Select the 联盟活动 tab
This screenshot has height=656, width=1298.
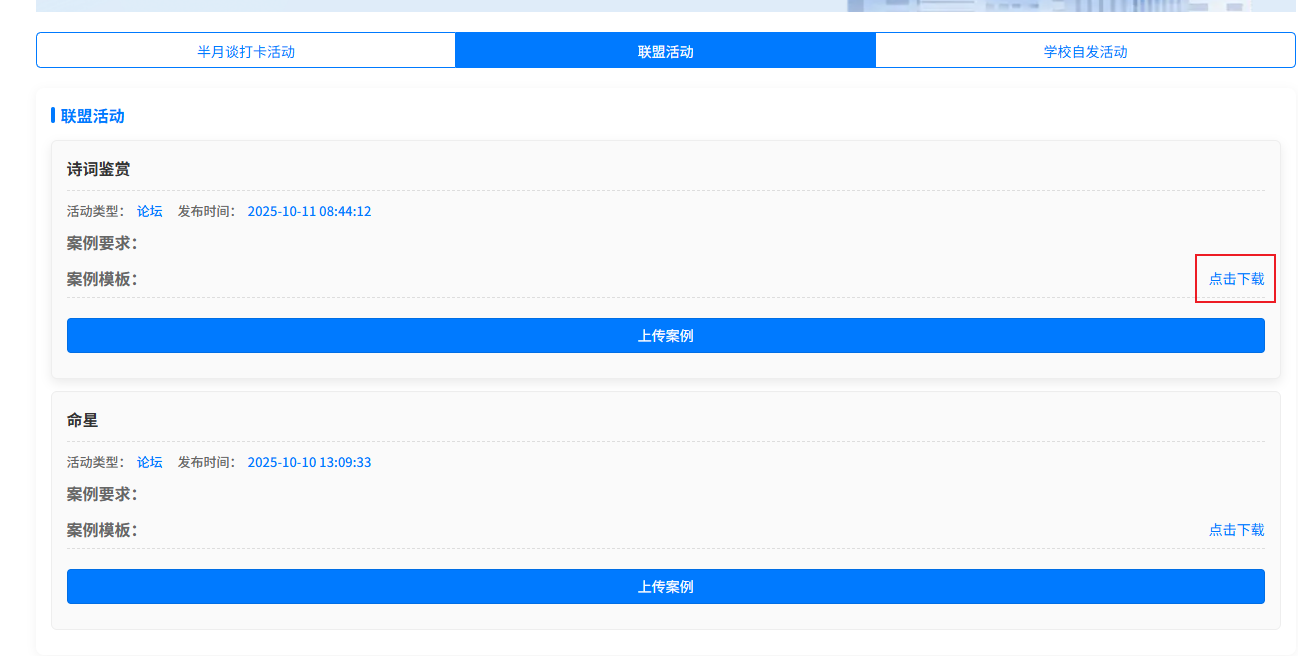(665, 51)
